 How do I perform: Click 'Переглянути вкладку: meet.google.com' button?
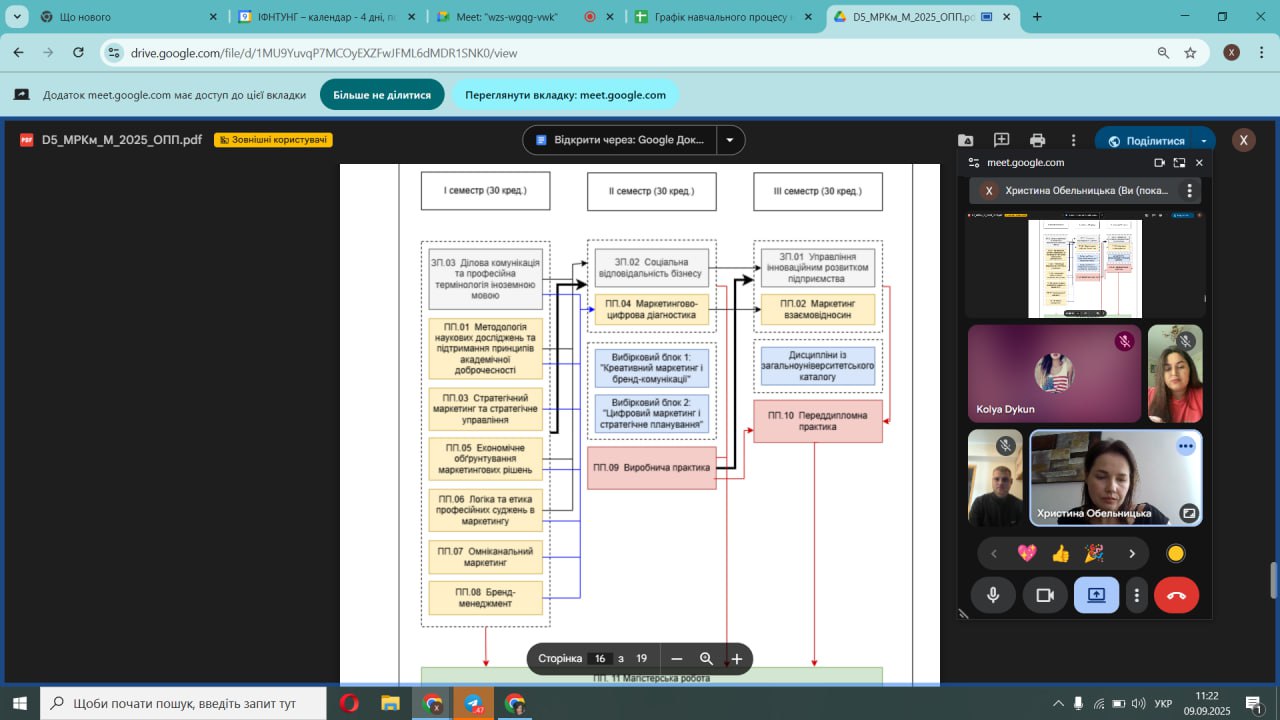565,95
